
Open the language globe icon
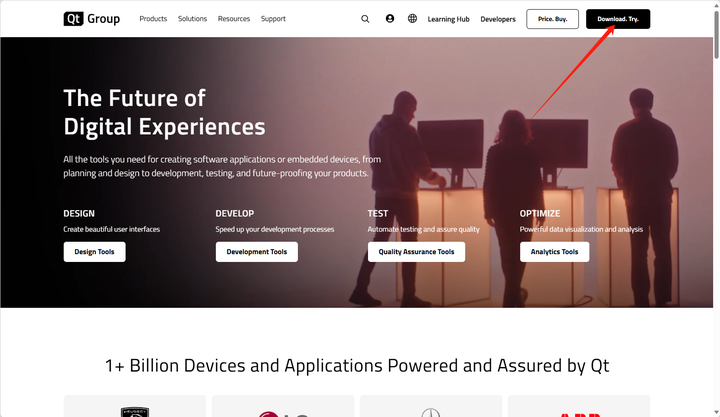click(412, 19)
